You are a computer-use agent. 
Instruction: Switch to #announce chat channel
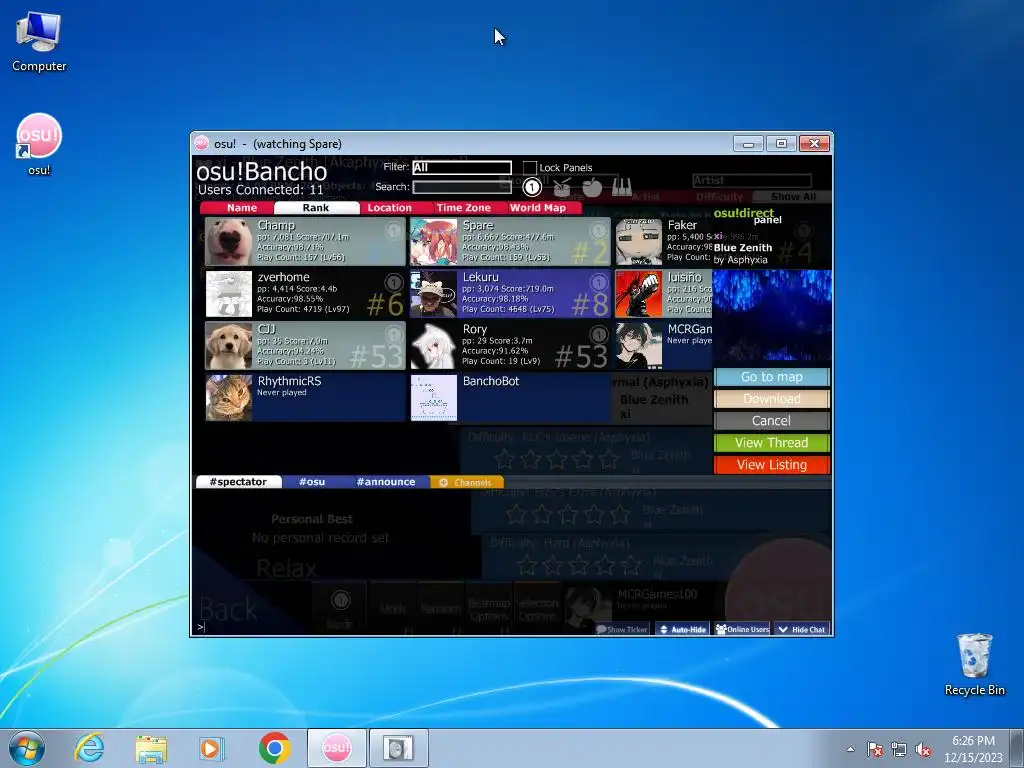click(386, 482)
